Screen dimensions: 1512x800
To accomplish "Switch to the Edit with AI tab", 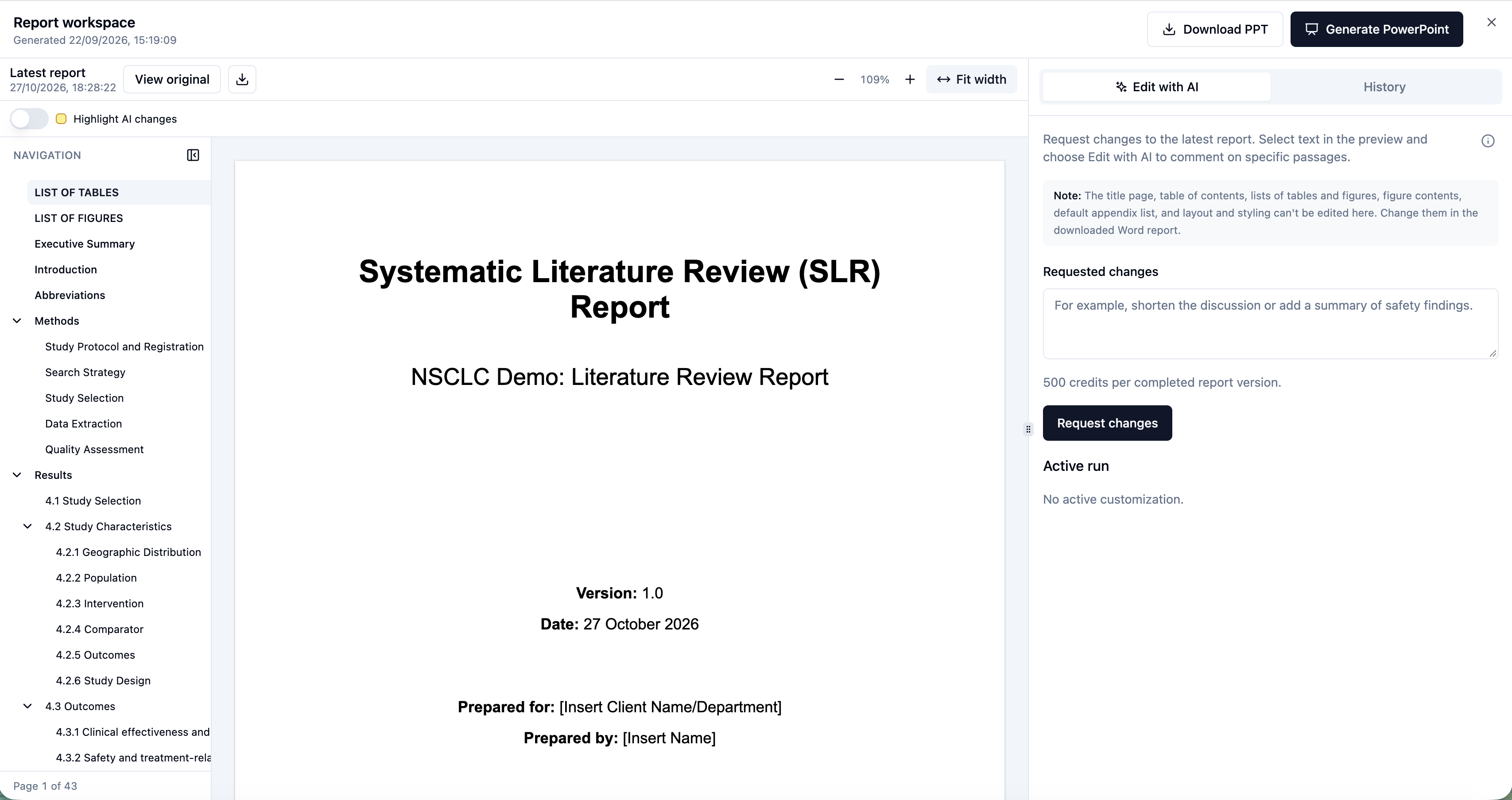I will tap(1156, 87).
